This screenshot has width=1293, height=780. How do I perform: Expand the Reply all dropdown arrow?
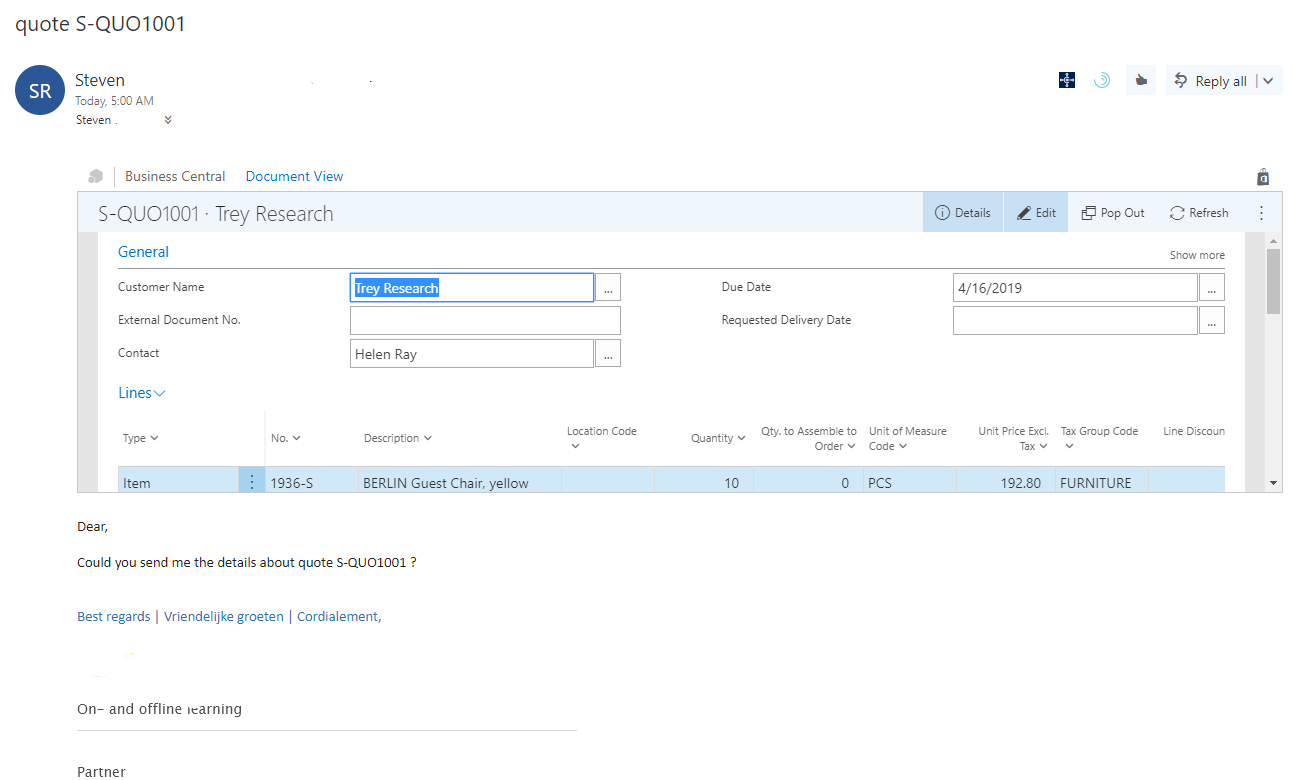[x=1268, y=81]
